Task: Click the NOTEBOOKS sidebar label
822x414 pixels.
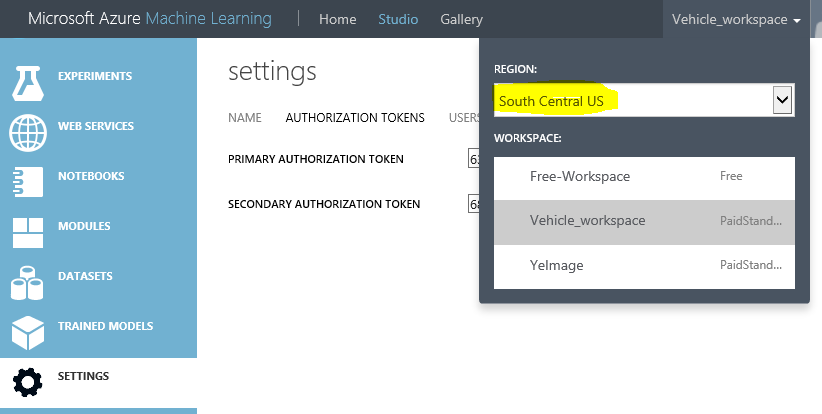Action: pyautogui.click(x=91, y=176)
